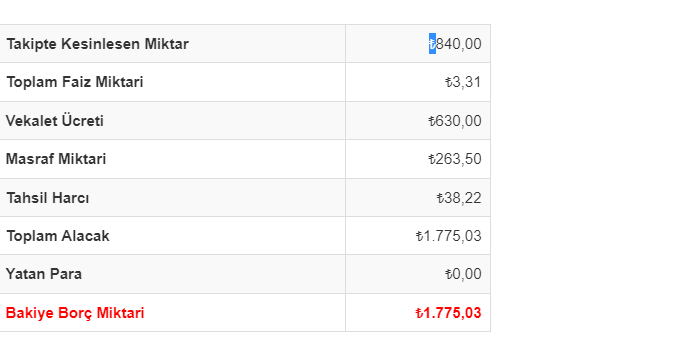Select the ₺0,00 deposited amount

(463, 274)
